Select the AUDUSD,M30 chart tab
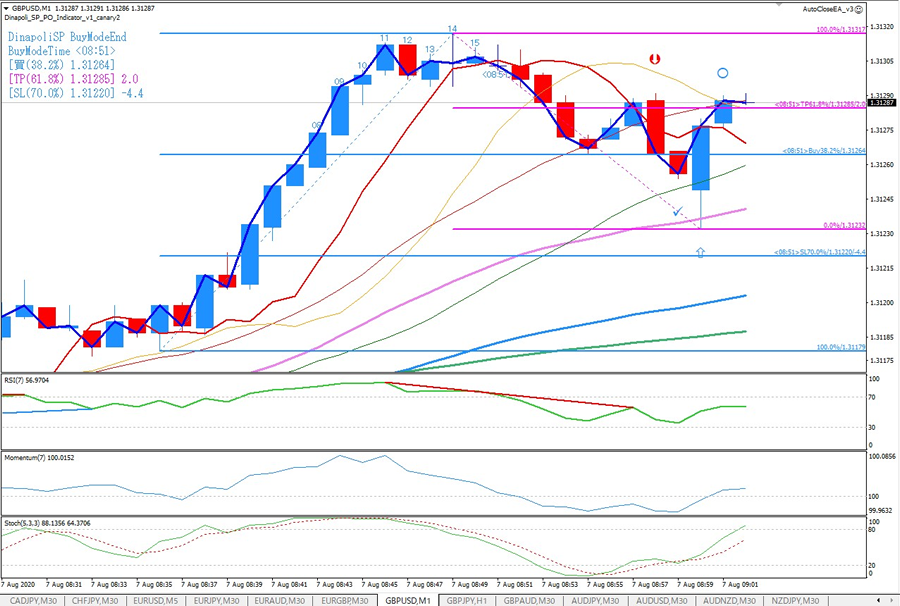This screenshot has width=900, height=606. pos(661,600)
